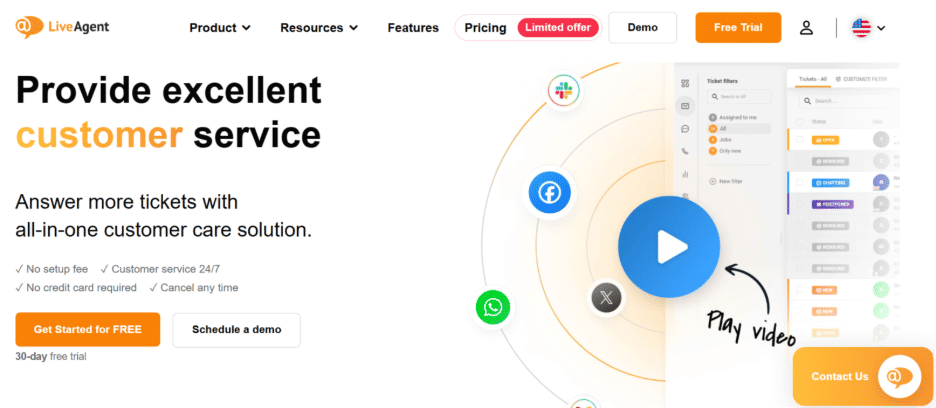Click the X (Twitter) channel icon
Viewport: 936px width, 408px height.
pyautogui.click(x=606, y=297)
